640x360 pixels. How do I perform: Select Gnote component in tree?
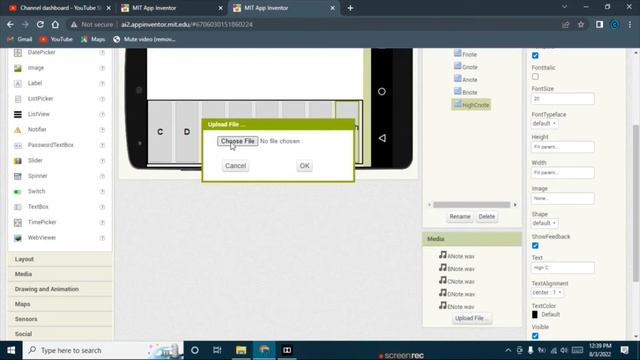coord(466,67)
